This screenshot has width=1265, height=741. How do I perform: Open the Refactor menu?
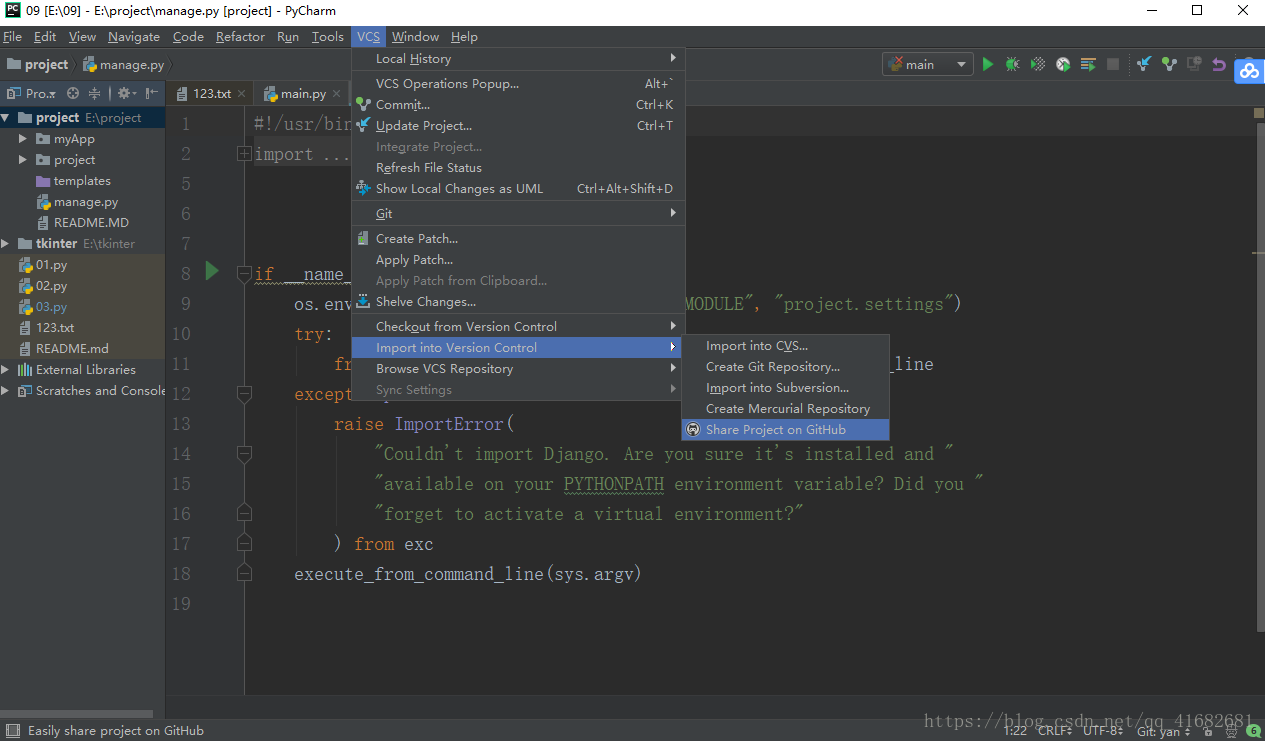tap(240, 37)
